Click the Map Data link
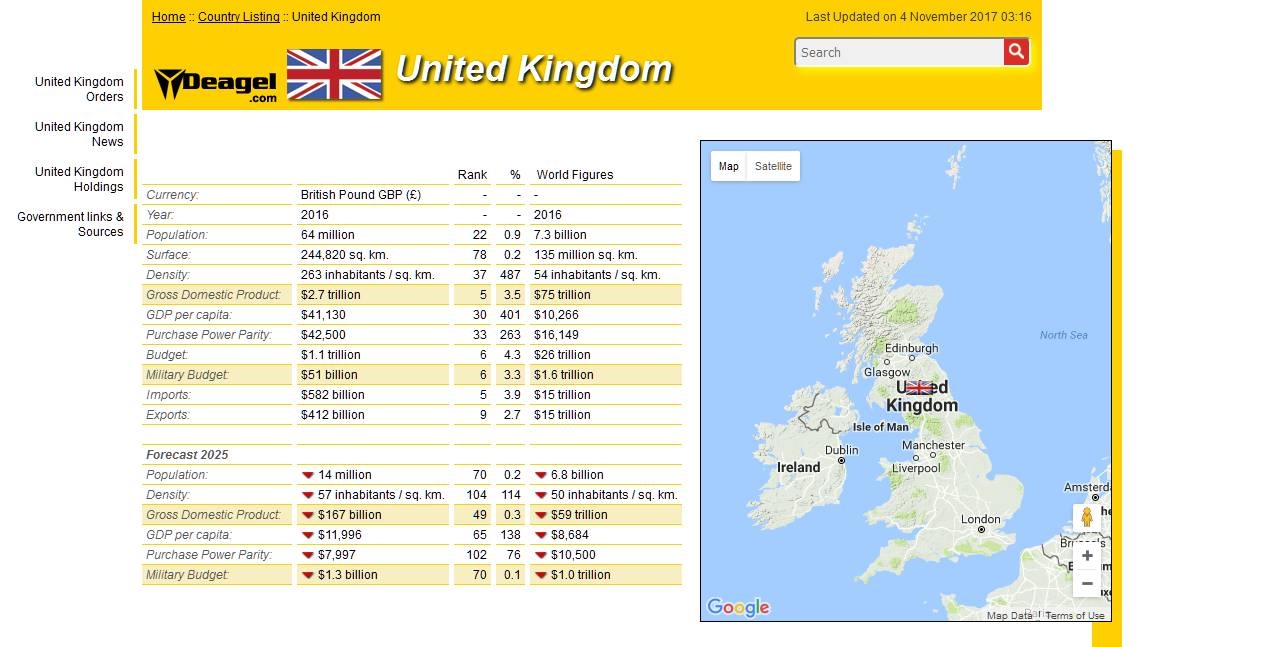This screenshot has height=647, width=1263. click(1009, 616)
